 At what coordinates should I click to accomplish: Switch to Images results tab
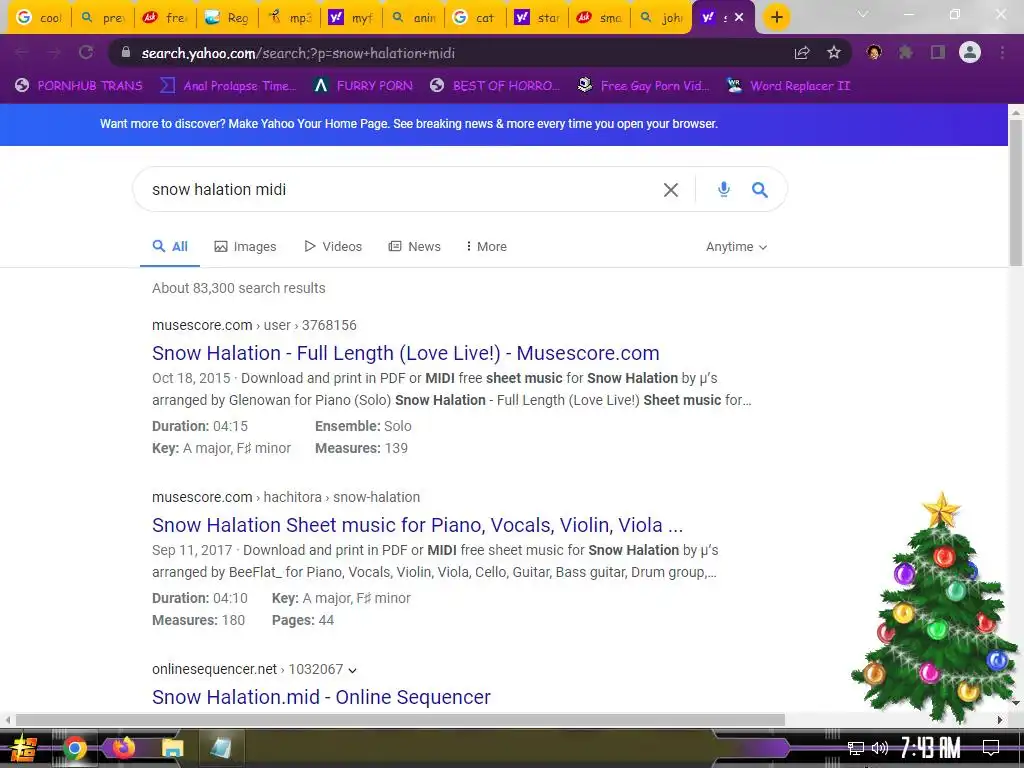[246, 246]
